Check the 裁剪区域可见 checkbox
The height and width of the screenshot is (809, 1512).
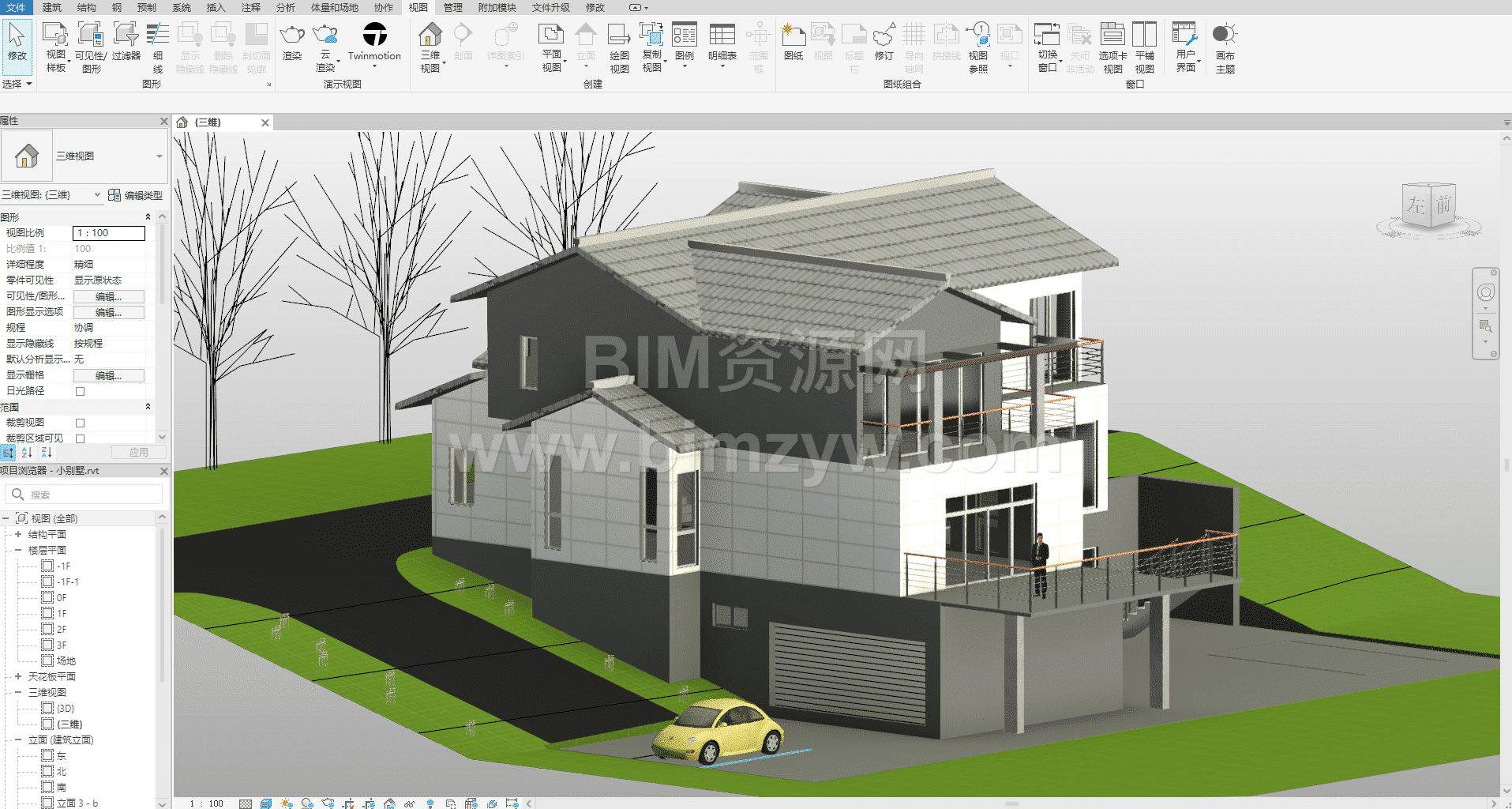point(80,438)
